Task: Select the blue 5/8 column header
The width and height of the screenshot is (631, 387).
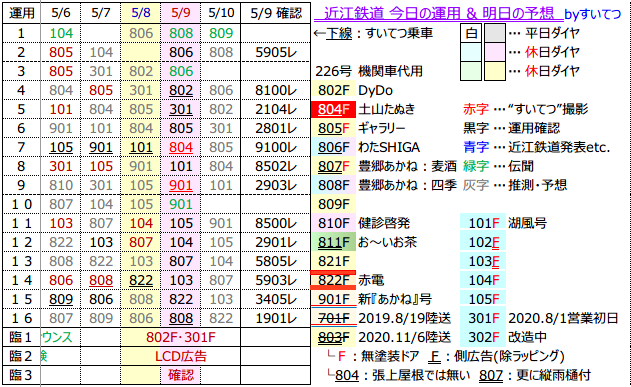Action: pyautogui.click(x=141, y=13)
